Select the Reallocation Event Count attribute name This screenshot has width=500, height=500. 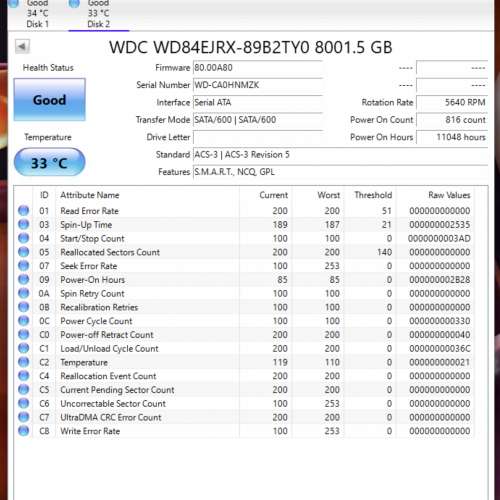[x=108, y=376]
